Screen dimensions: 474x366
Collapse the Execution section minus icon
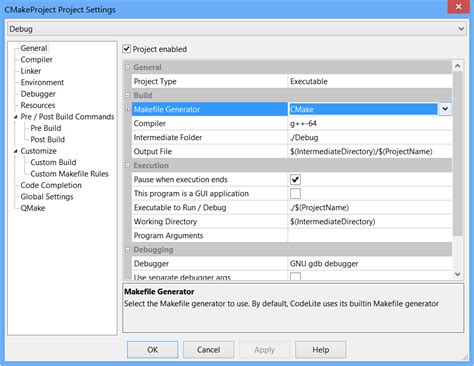coord(127,165)
